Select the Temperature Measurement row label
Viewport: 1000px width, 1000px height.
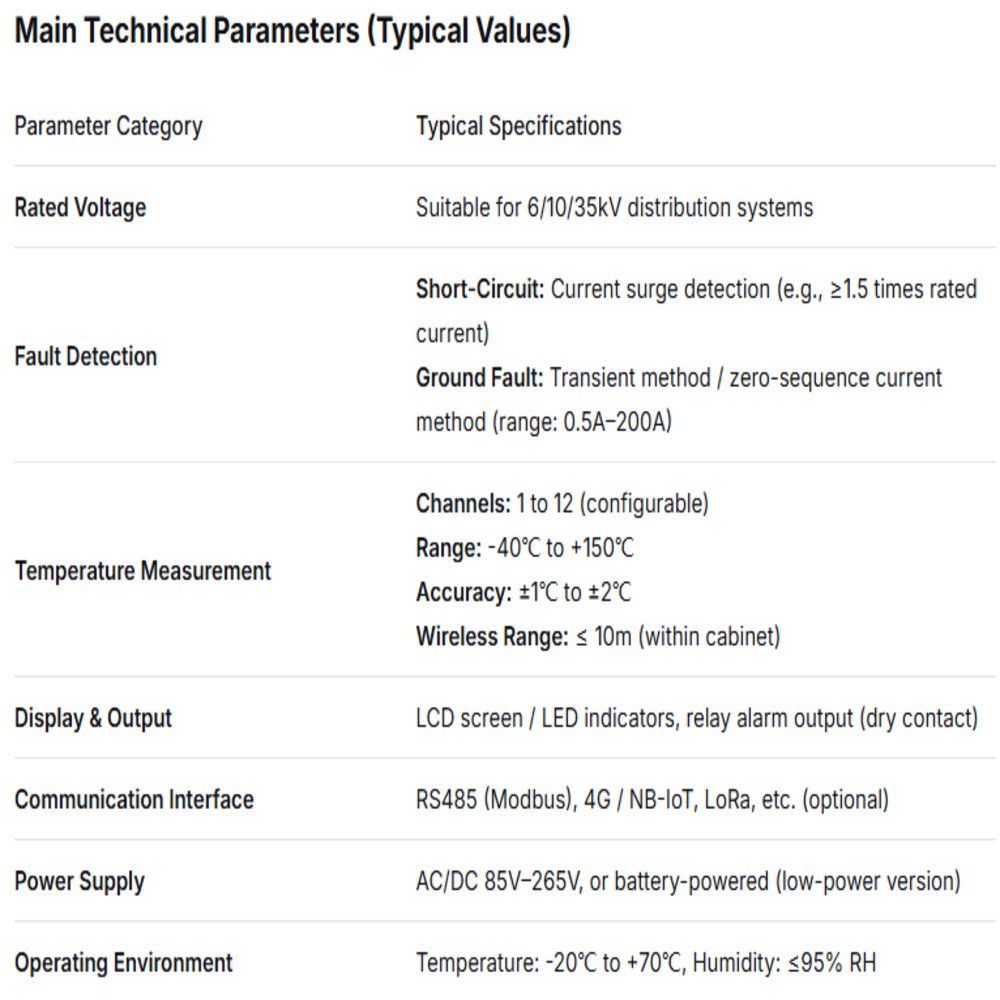[143, 572]
